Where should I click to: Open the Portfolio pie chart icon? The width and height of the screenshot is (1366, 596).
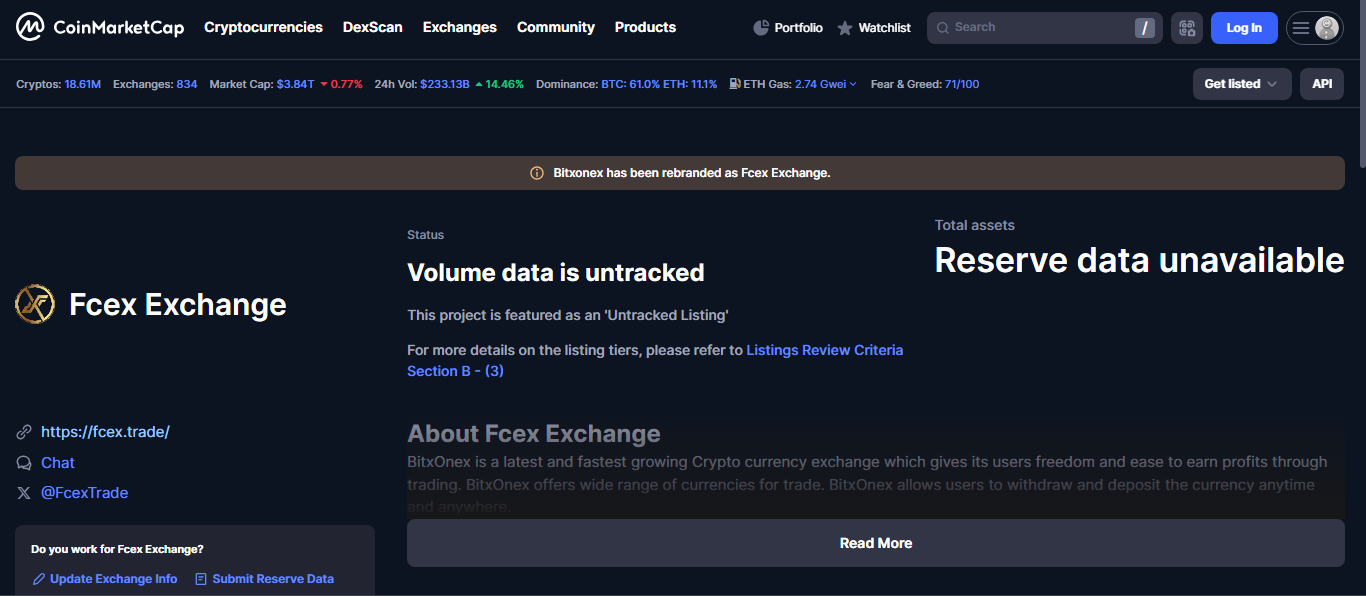pos(761,28)
